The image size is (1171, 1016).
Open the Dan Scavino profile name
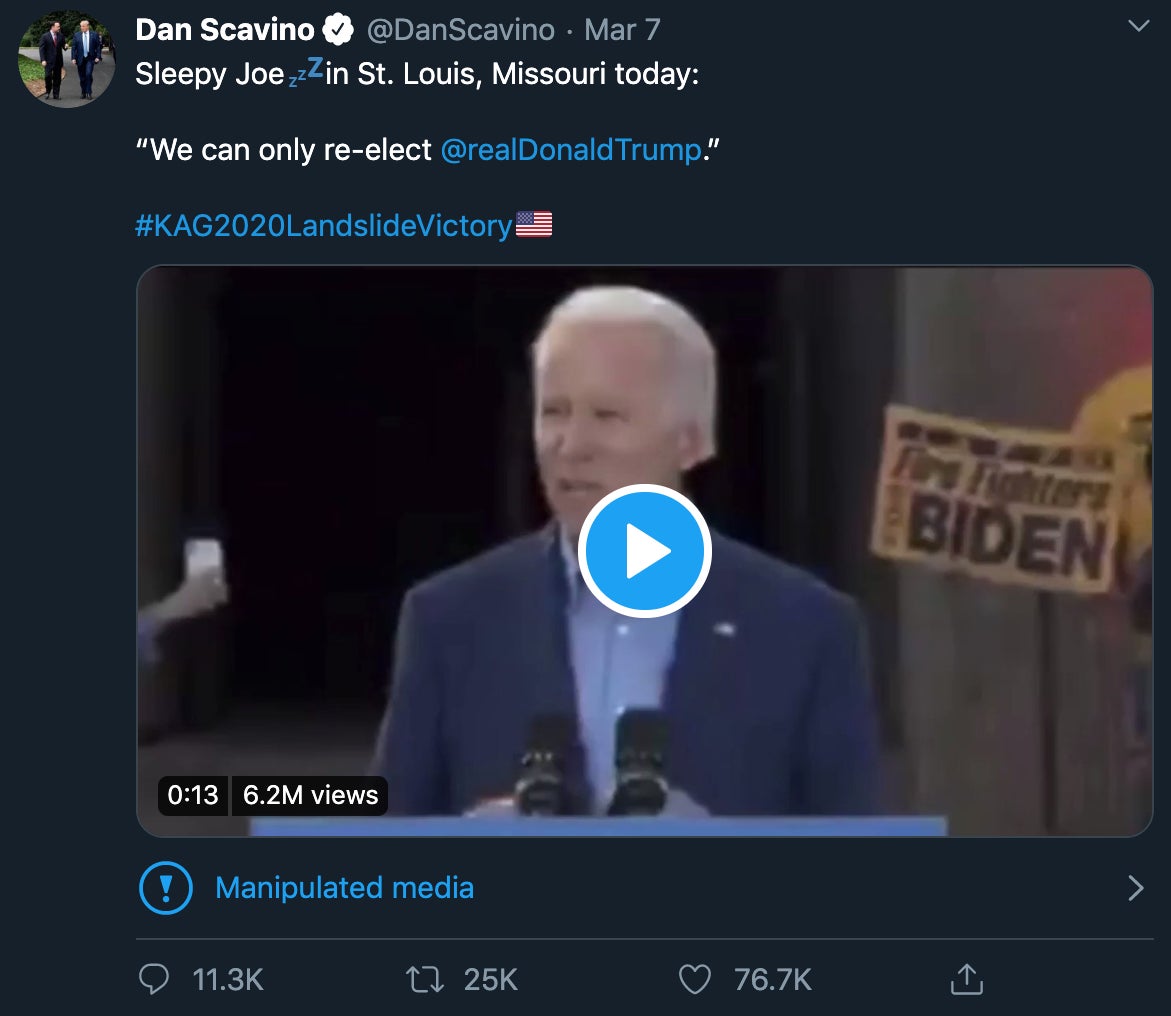[x=225, y=30]
